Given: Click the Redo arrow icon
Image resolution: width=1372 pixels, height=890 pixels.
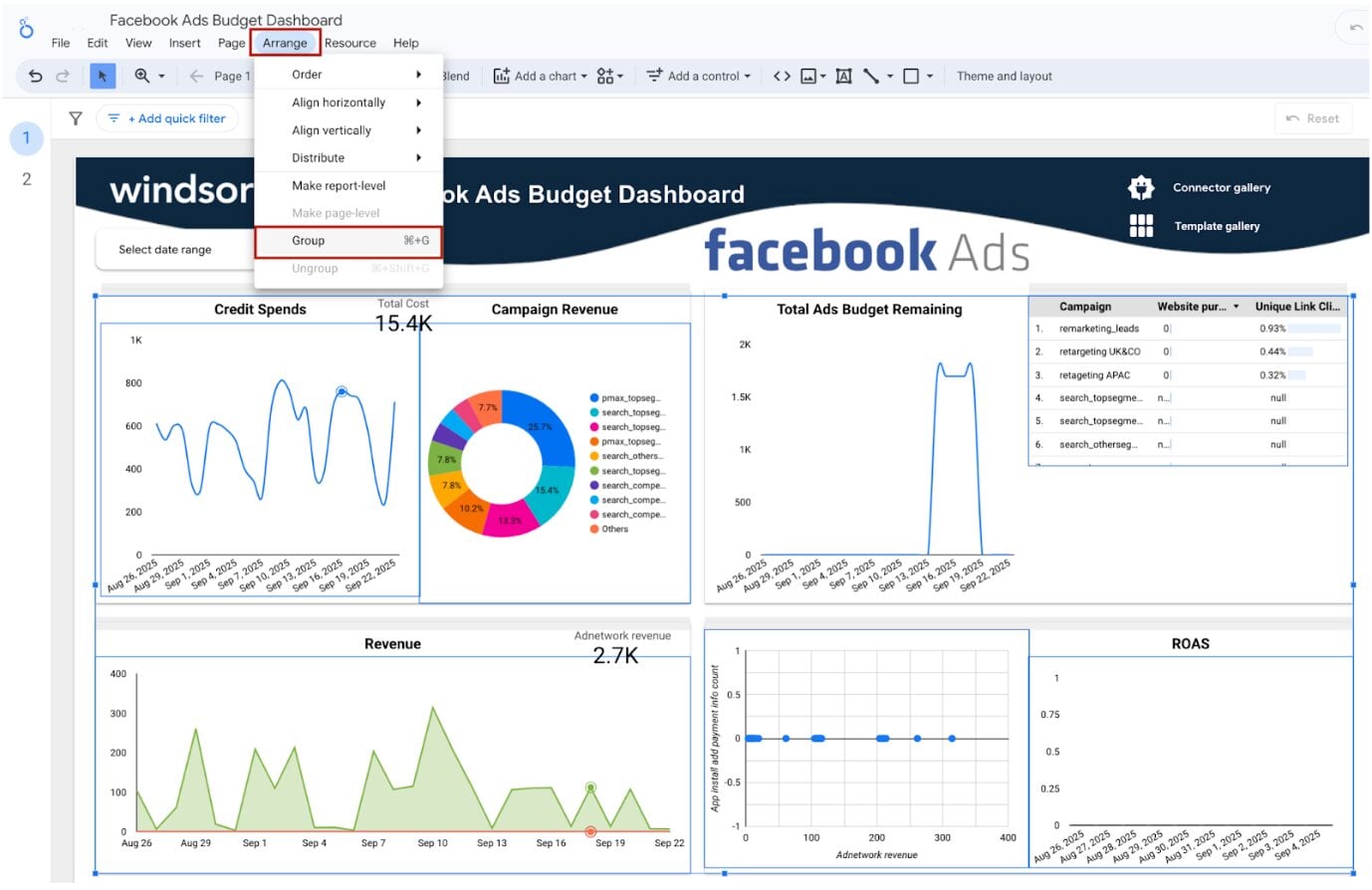Looking at the screenshot, I should tap(63, 76).
